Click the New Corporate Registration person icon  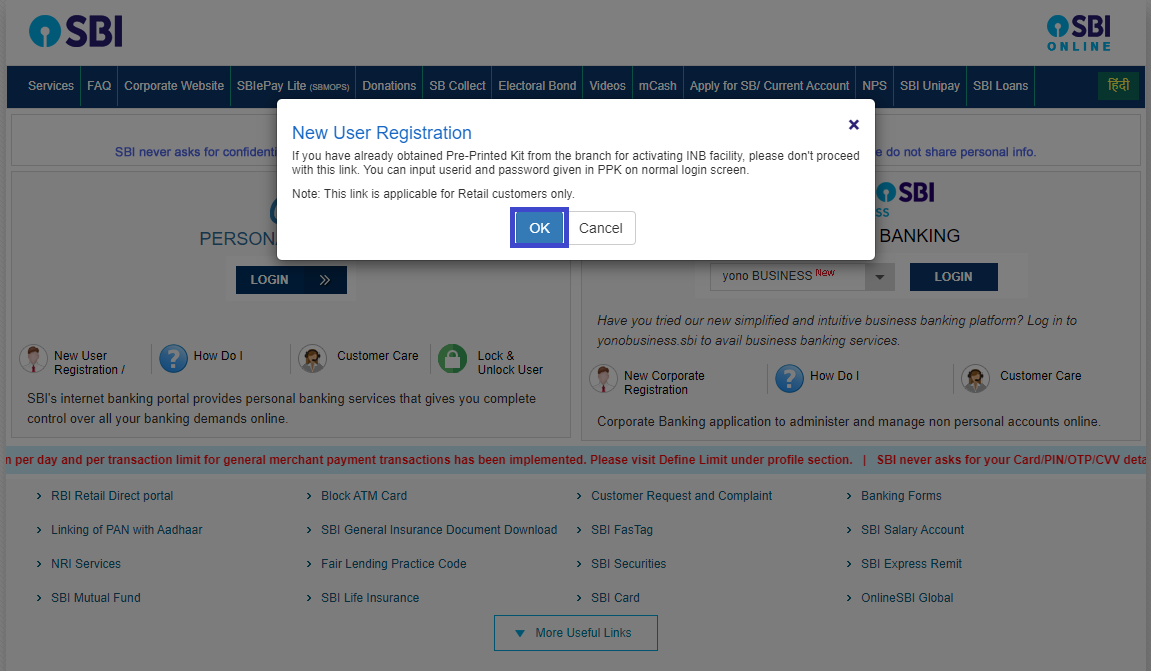click(x=604, y=380)
